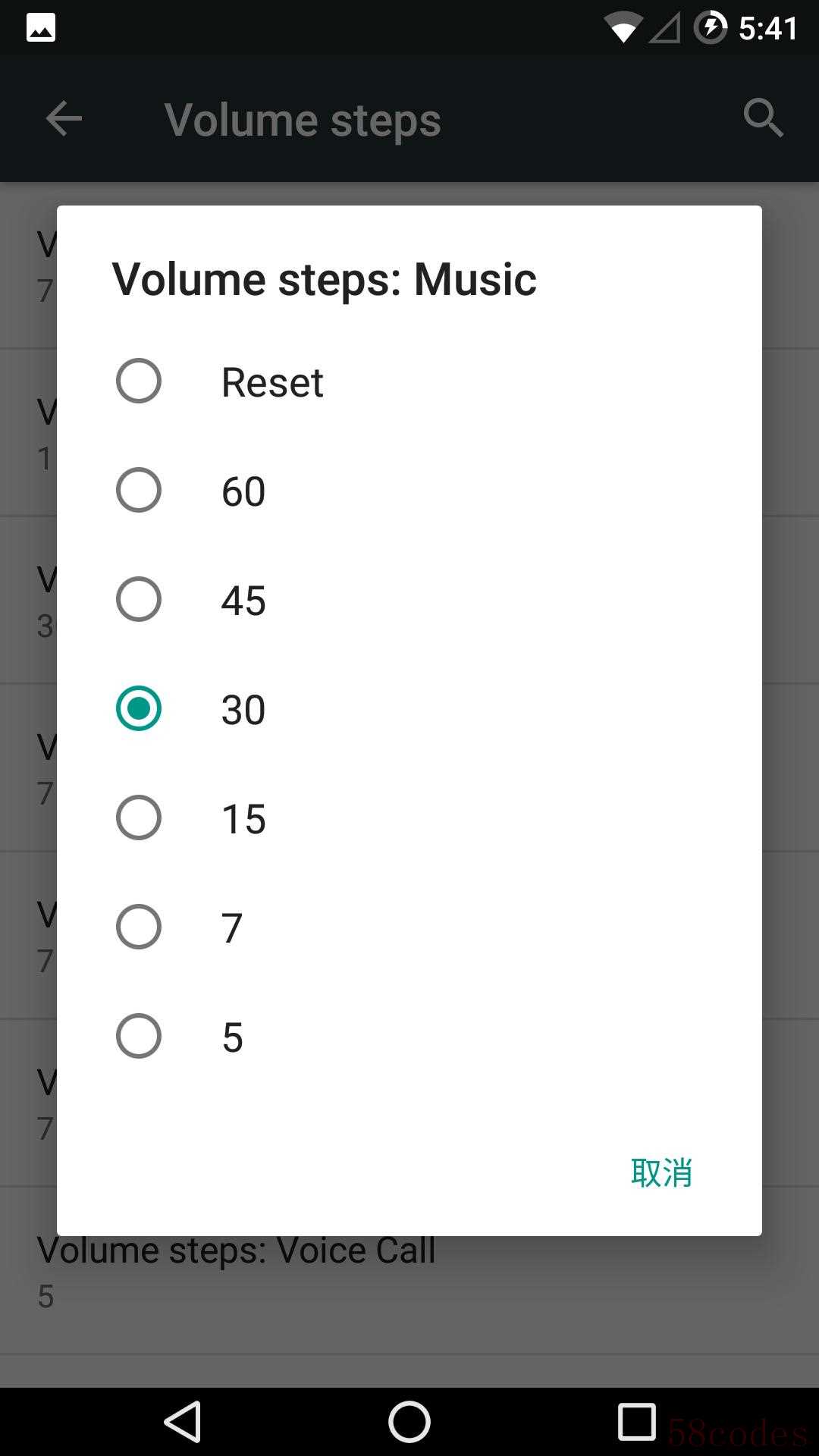
Task: Select the 30 steps radio button
Action: 139,708
